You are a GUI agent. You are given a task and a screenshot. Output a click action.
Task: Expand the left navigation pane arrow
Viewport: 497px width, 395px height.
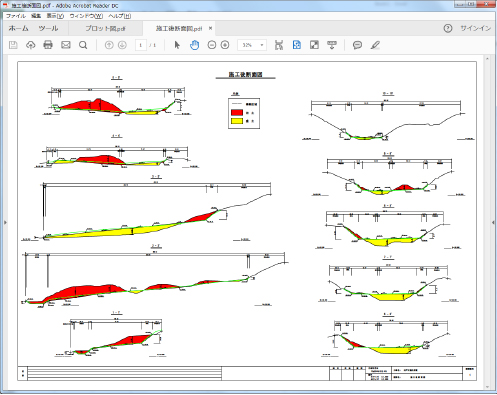(5, 222)
